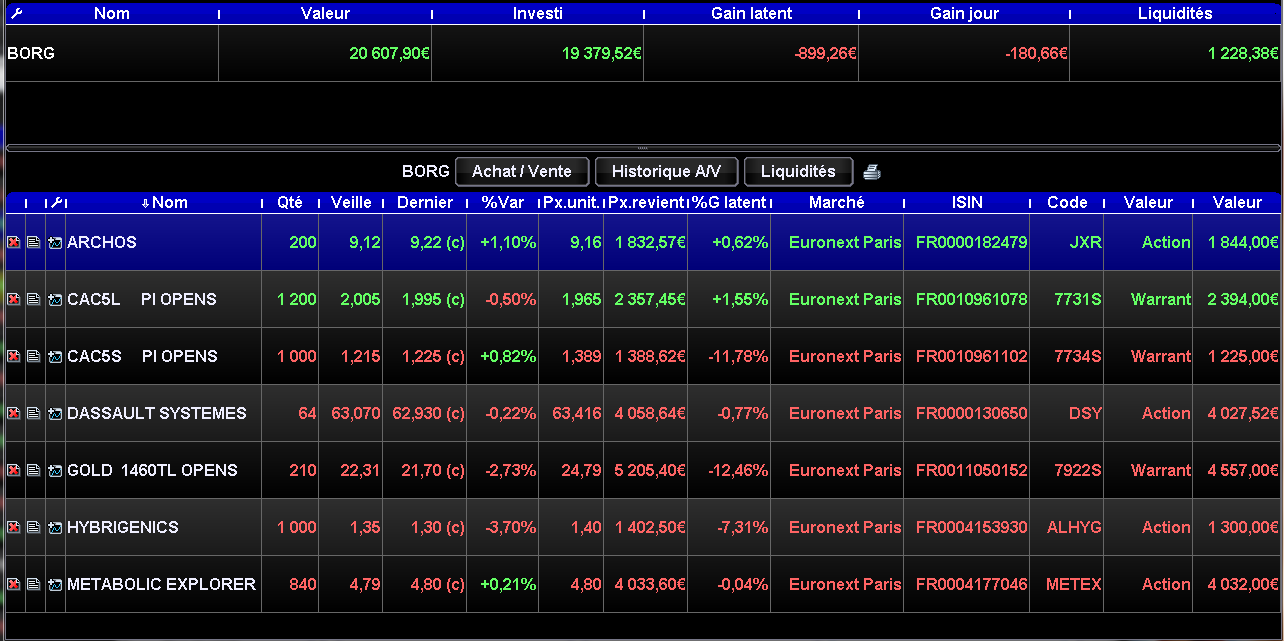
Task: Sort by the Veille column header
Action: 351,202
